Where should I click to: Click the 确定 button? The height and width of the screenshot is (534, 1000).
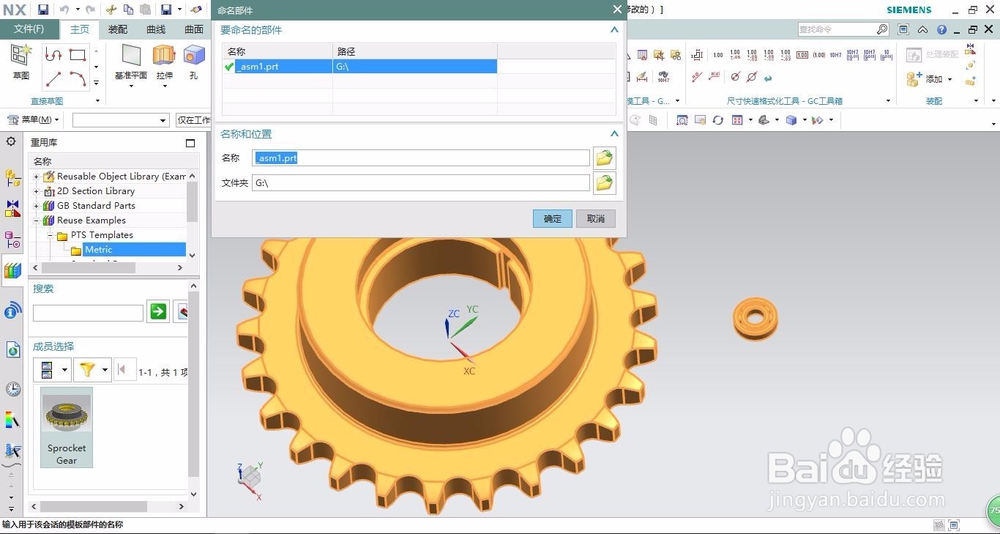pyautogui.click(x=552, y=219)
